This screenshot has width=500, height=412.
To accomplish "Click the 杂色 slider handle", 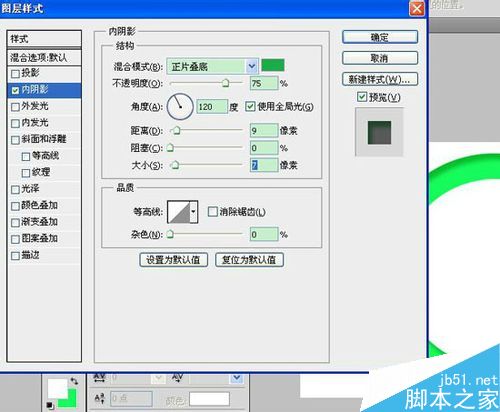I will pyautogui.click(x=170, y=234).
